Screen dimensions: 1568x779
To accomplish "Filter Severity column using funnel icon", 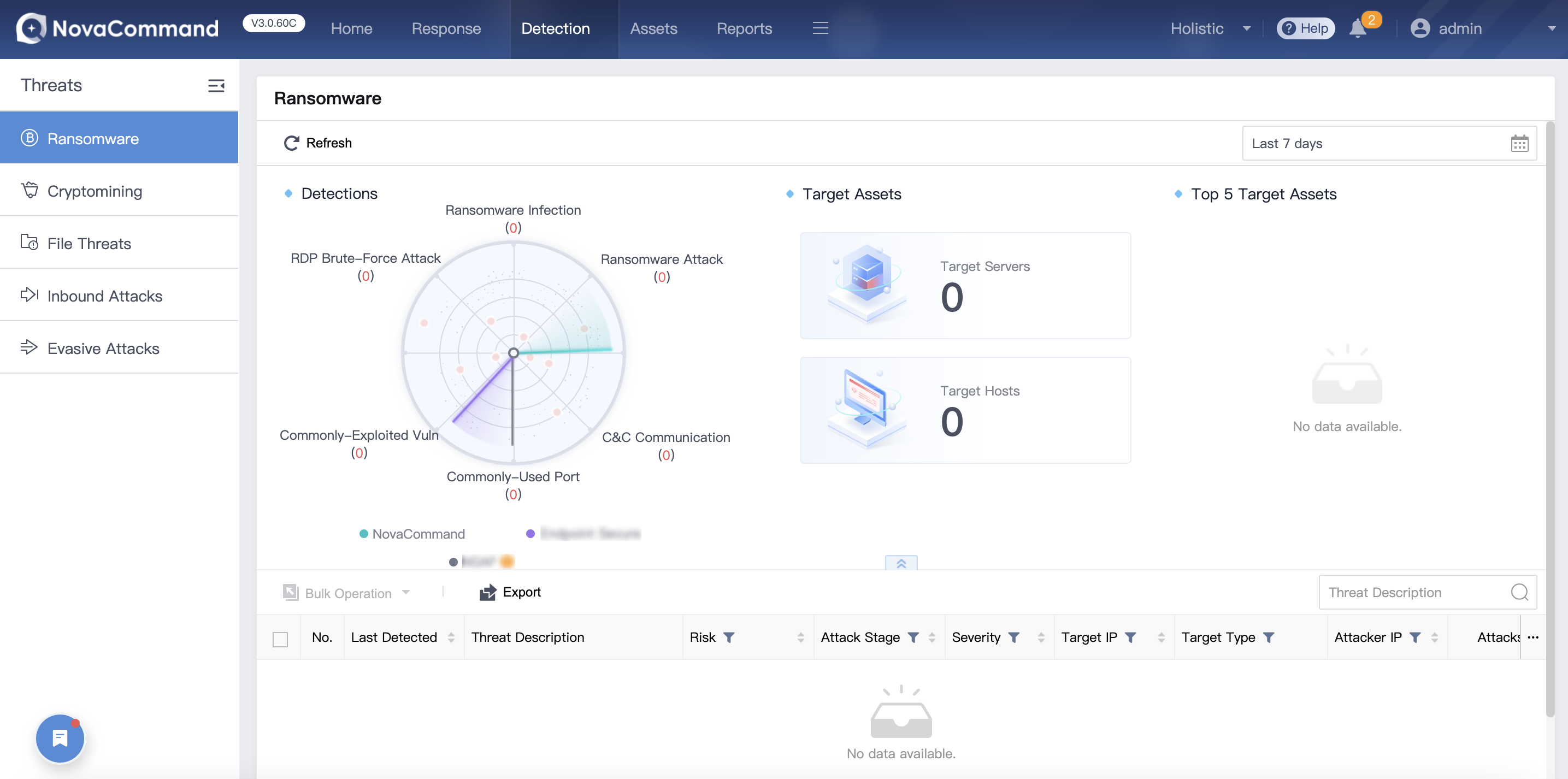I will [x=1013, y=637].
